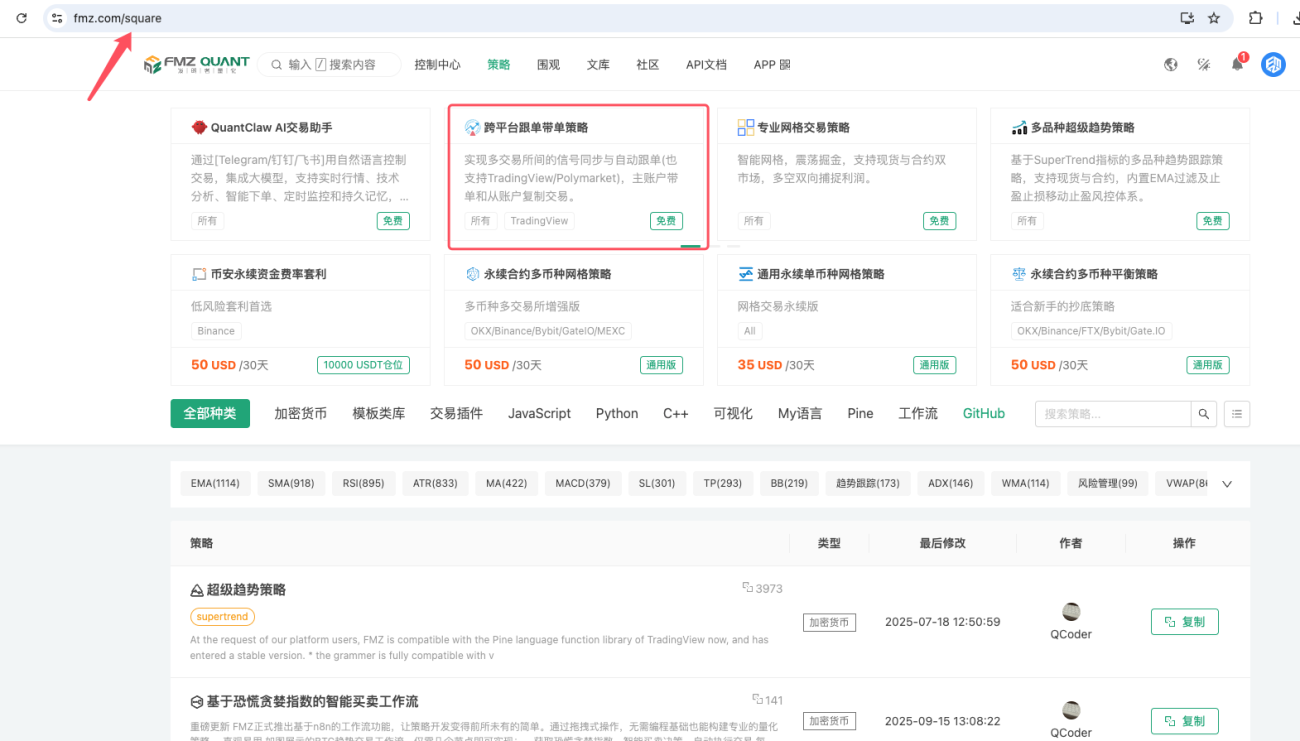
Task: Open the GitHub category link
Action: click(984, 413)
